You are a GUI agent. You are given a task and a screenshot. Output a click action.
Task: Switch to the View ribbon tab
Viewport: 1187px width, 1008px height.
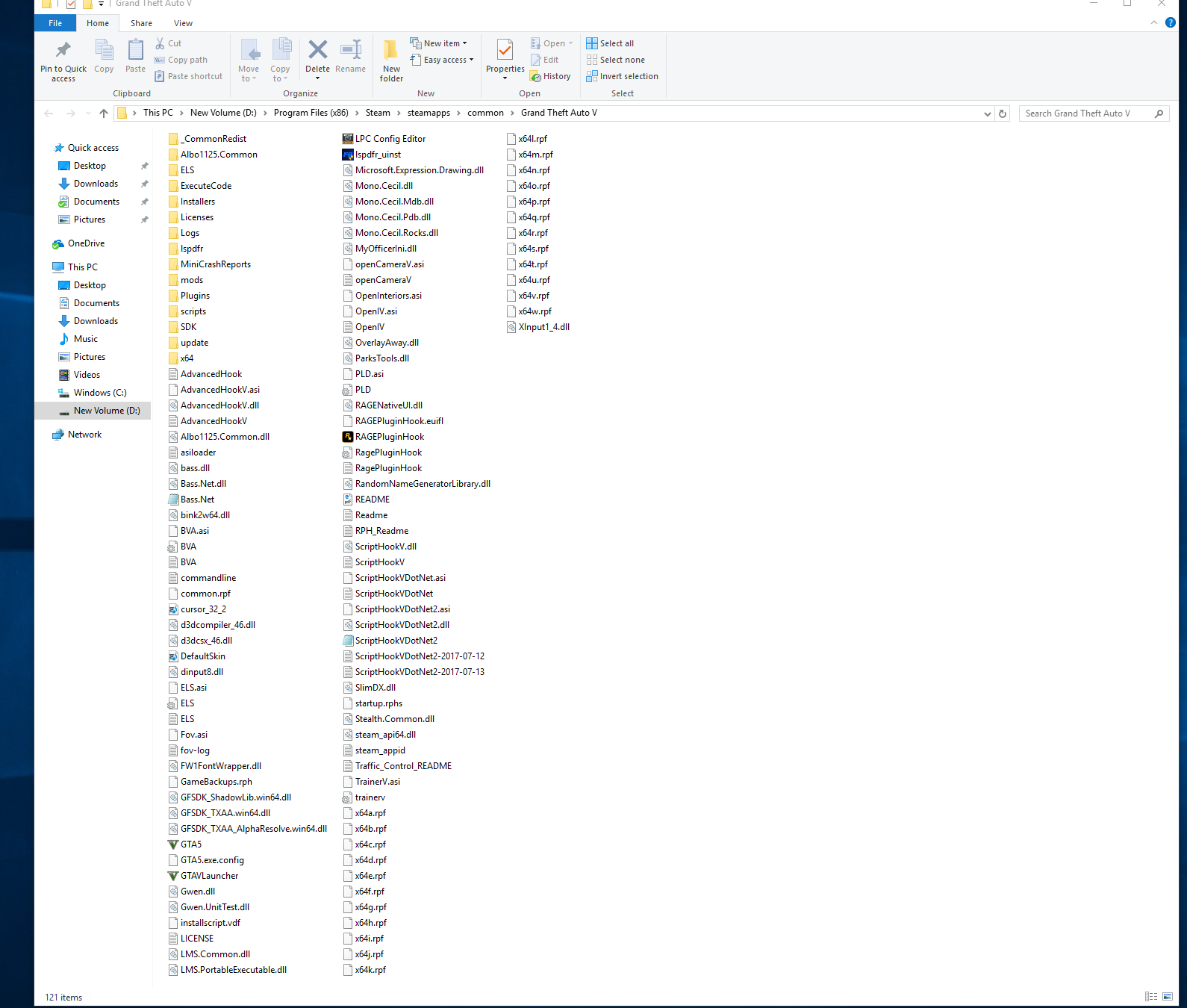183,23
